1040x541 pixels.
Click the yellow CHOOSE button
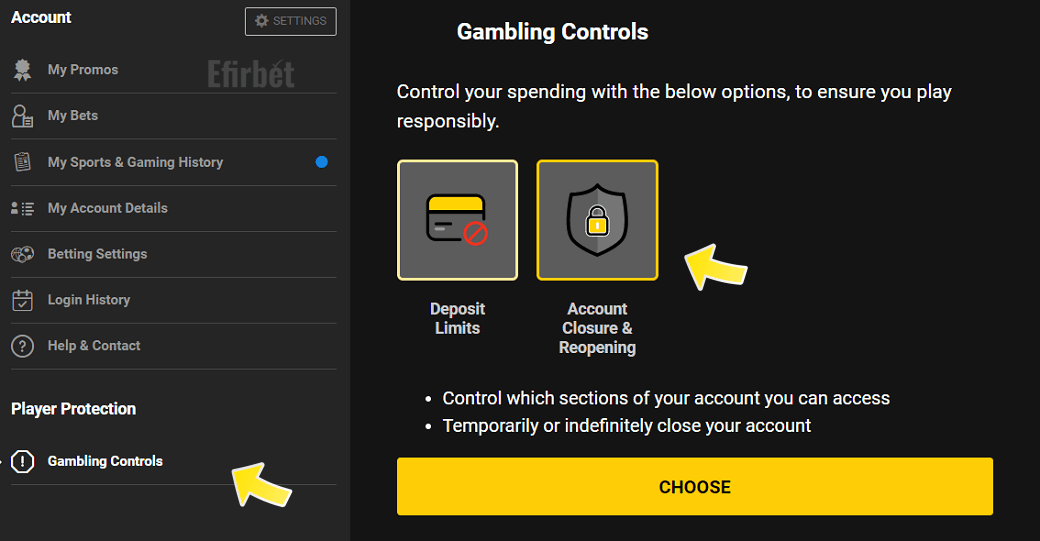pos(694,487)
